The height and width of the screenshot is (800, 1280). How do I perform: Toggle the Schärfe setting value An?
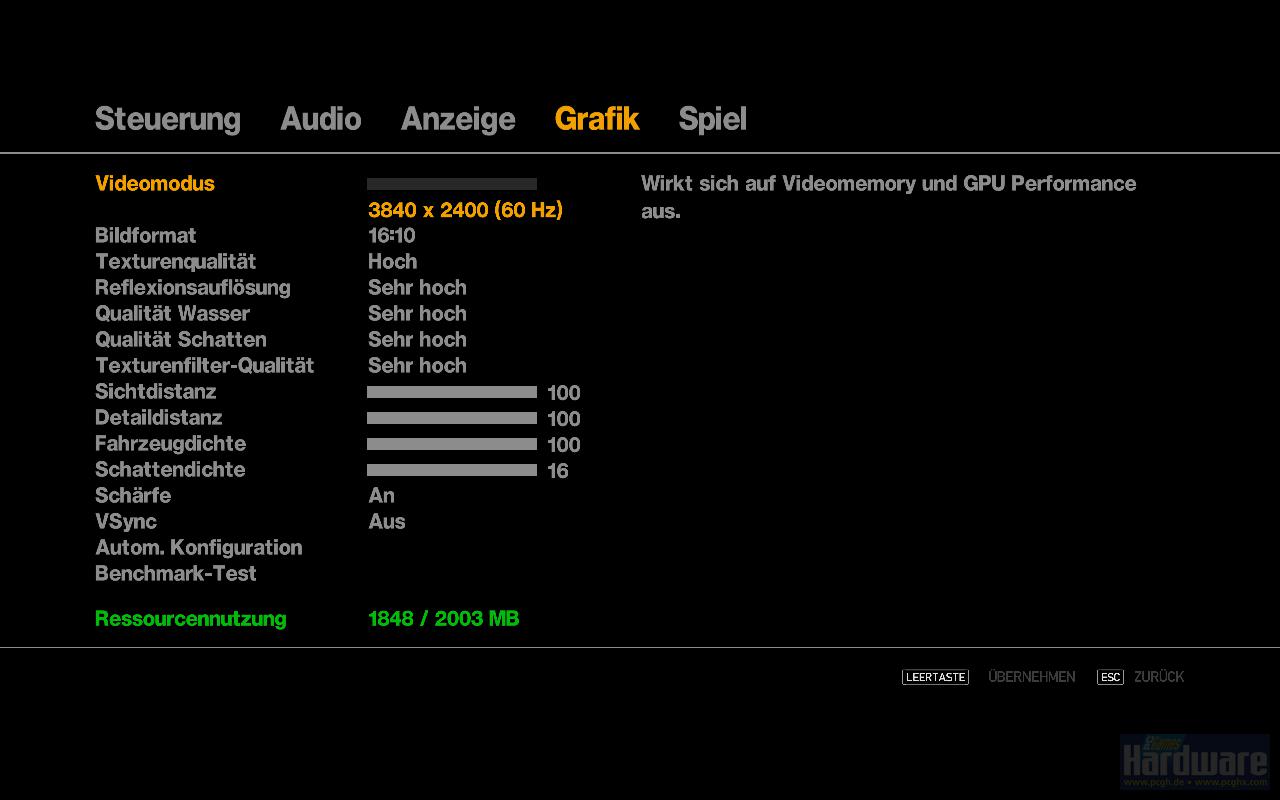pos(381,496)
